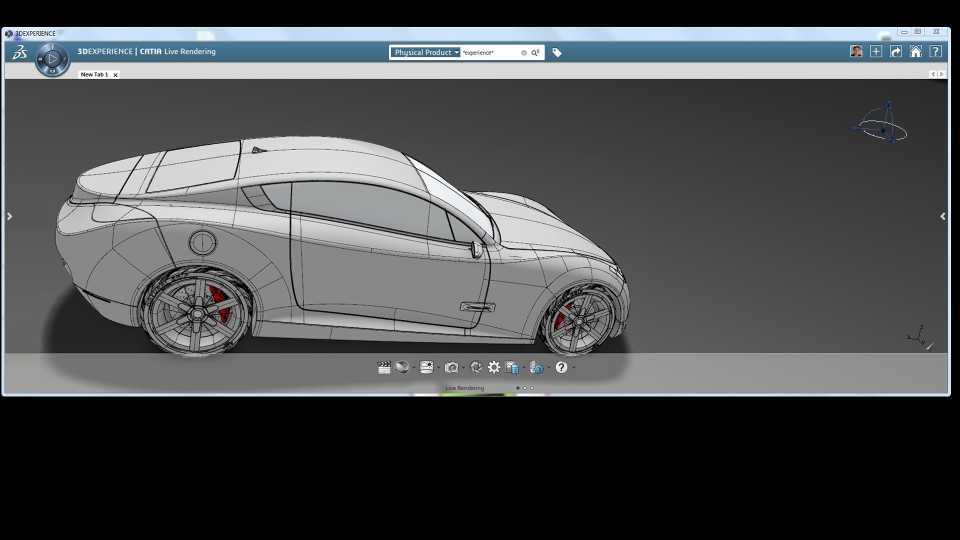Click the aperture render icon
The height and width of the screenshot is (540, 960).
[x=476, y=368]
